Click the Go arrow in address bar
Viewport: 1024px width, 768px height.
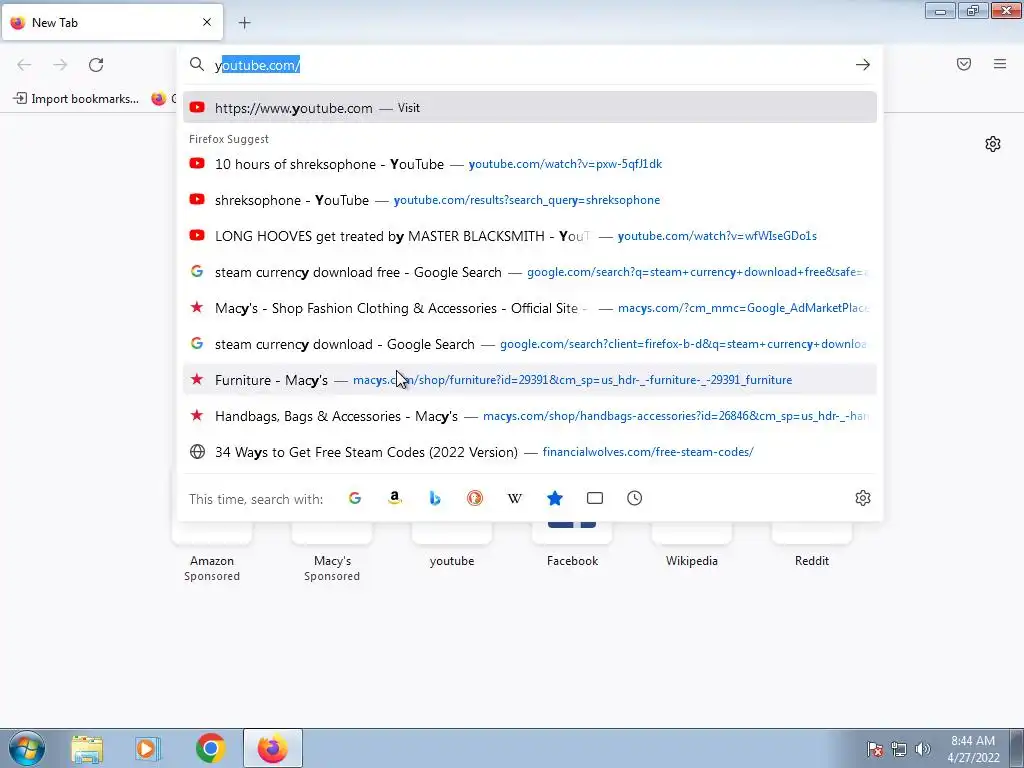(863, 65)
